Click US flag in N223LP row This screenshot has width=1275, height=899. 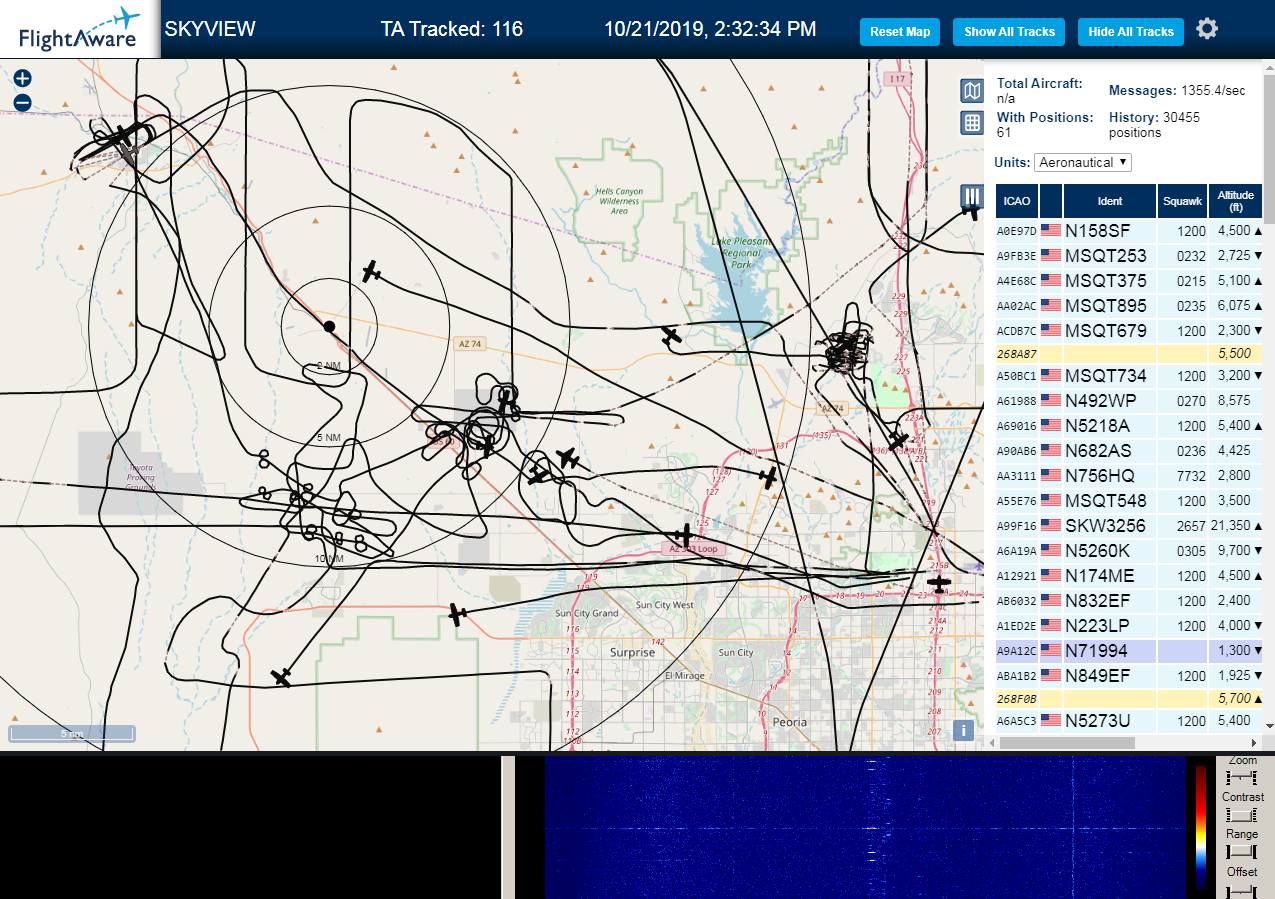1051,626
